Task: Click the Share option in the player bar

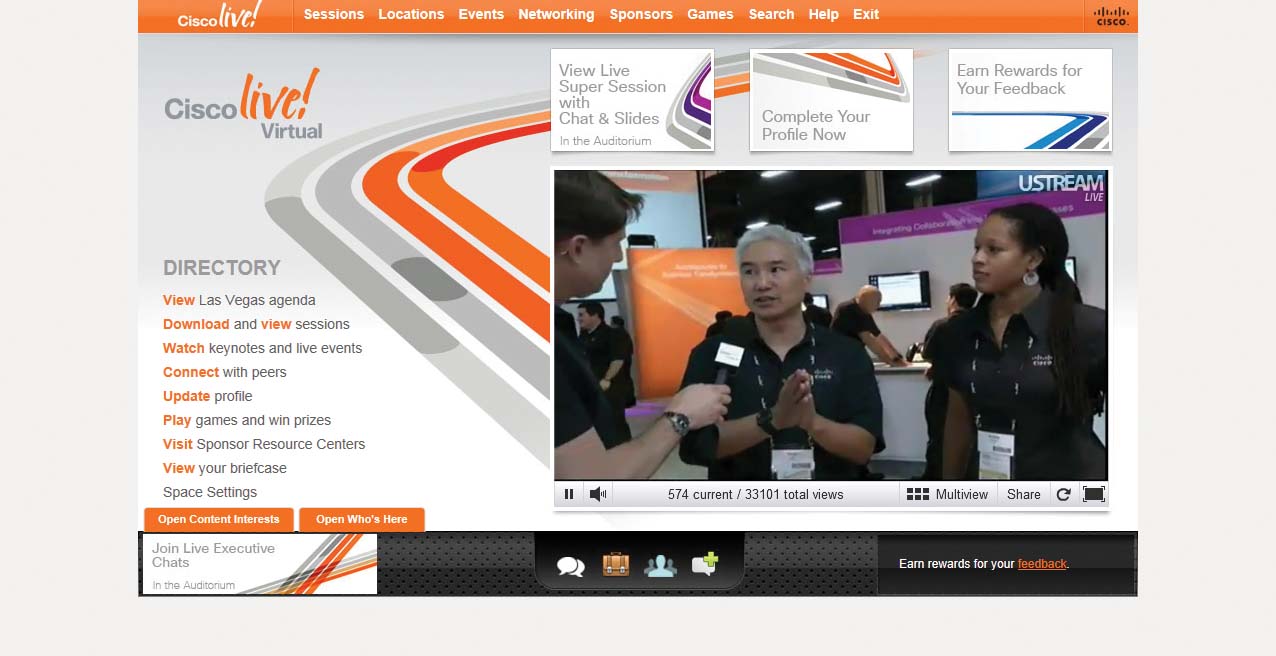Action: point(1023,493)
